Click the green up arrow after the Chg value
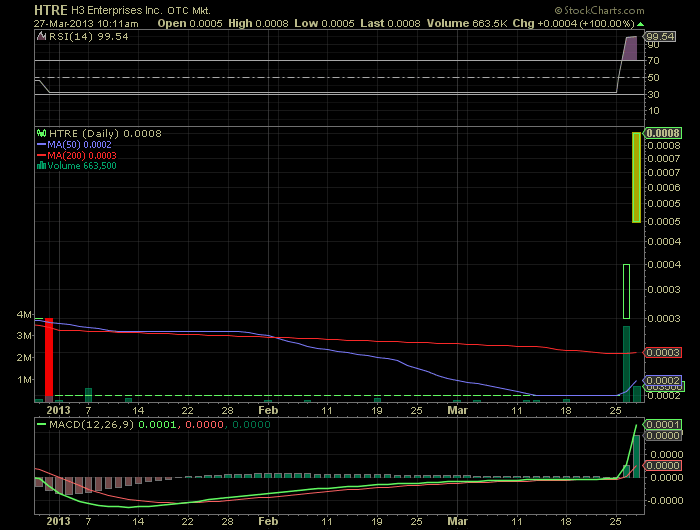 [x=641, y=24]
